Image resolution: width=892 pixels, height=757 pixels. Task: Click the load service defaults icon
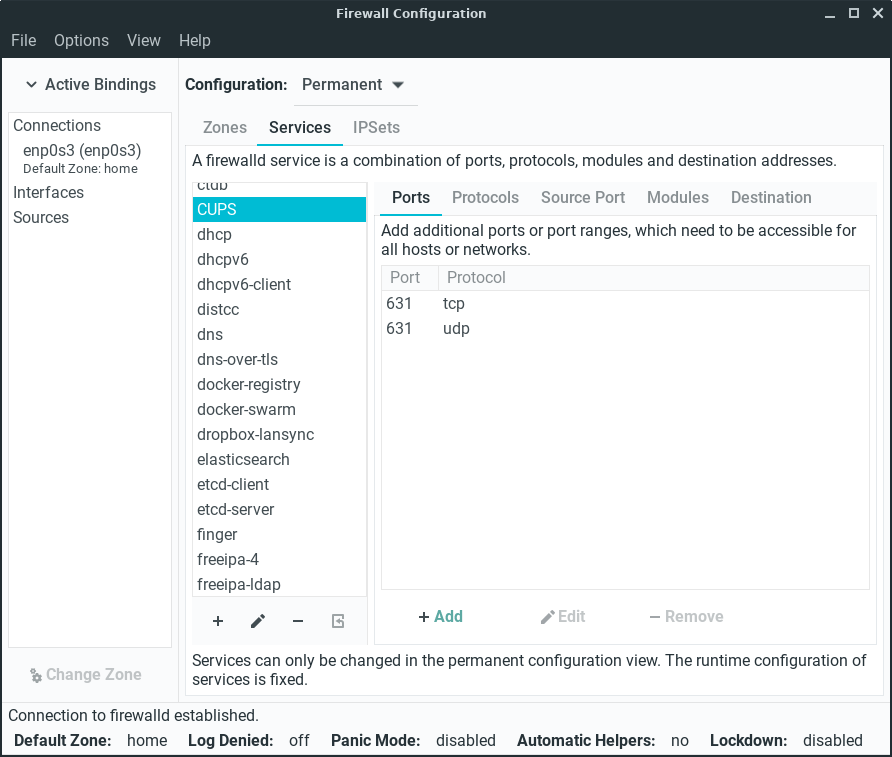point(338,621)
